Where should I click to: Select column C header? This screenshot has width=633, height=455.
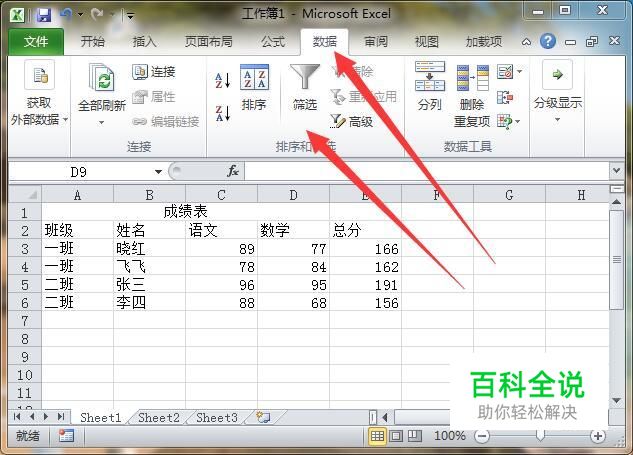(x=221, y=195)
